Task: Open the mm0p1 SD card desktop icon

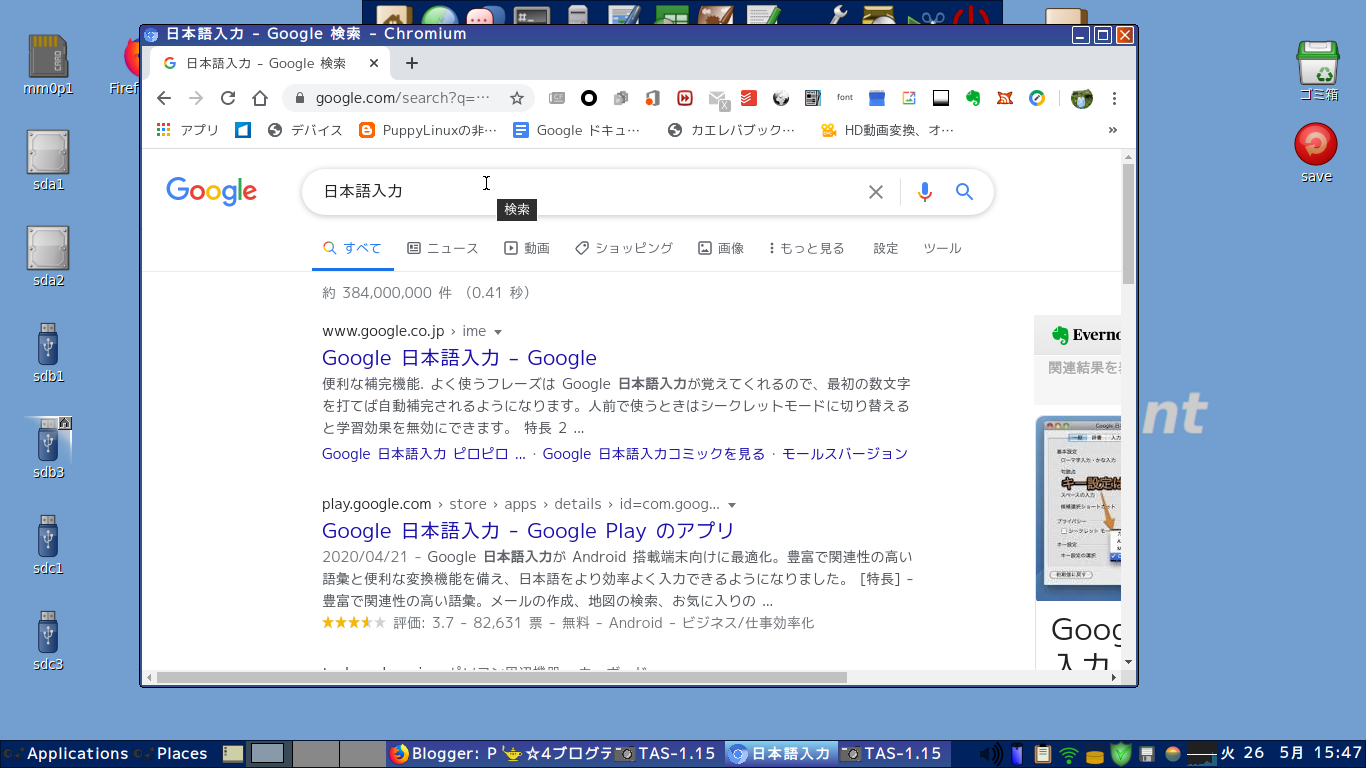Action: (48, 64)
